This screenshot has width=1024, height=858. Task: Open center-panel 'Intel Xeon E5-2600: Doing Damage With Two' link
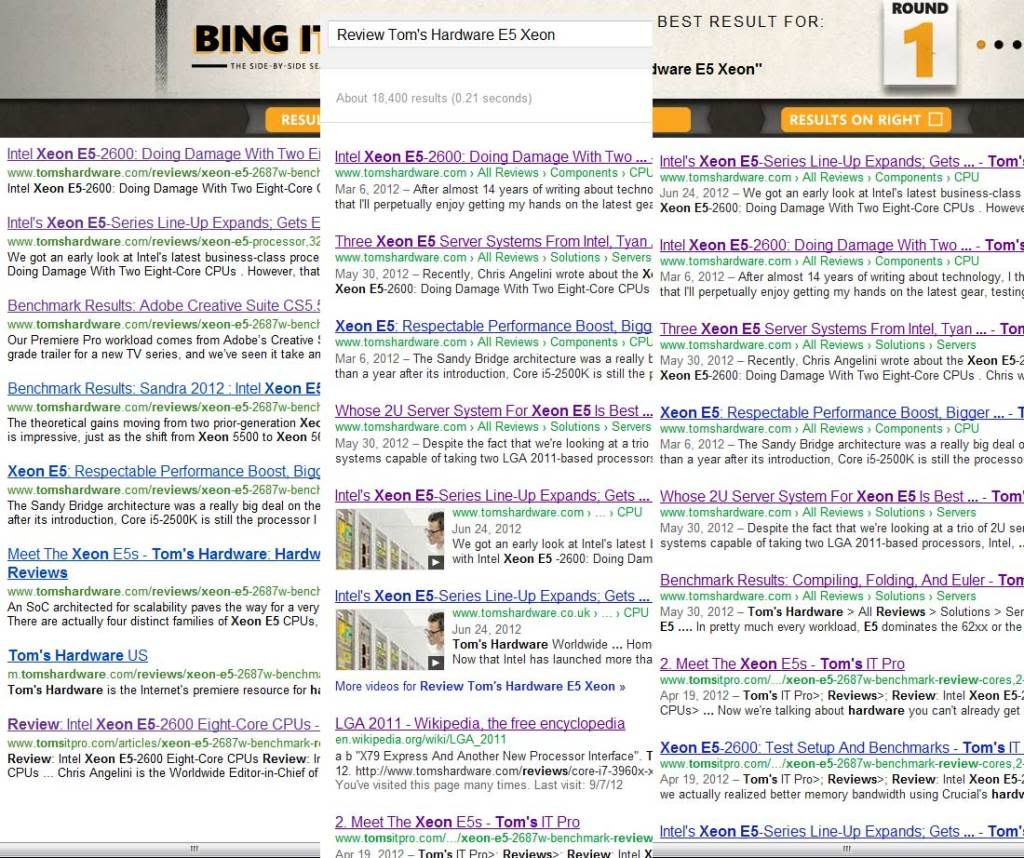[x=493, y=157]
